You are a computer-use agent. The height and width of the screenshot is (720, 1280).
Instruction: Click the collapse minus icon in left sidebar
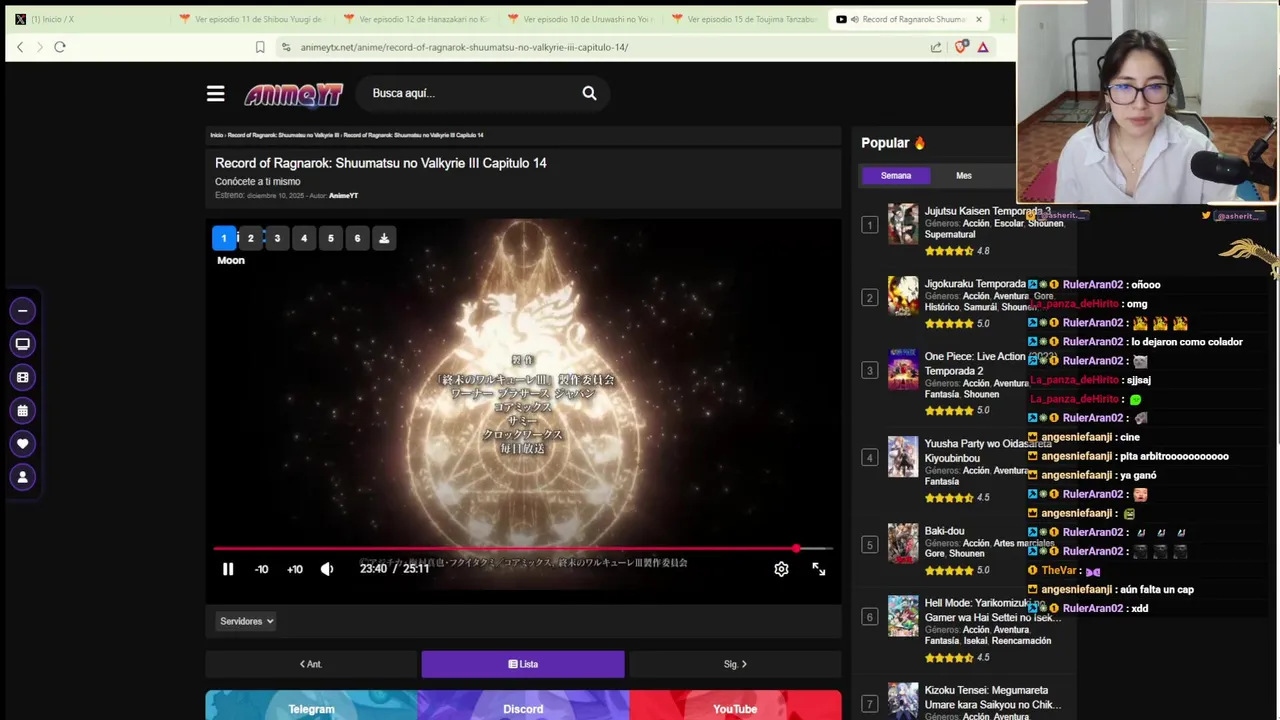pos(22,311)
